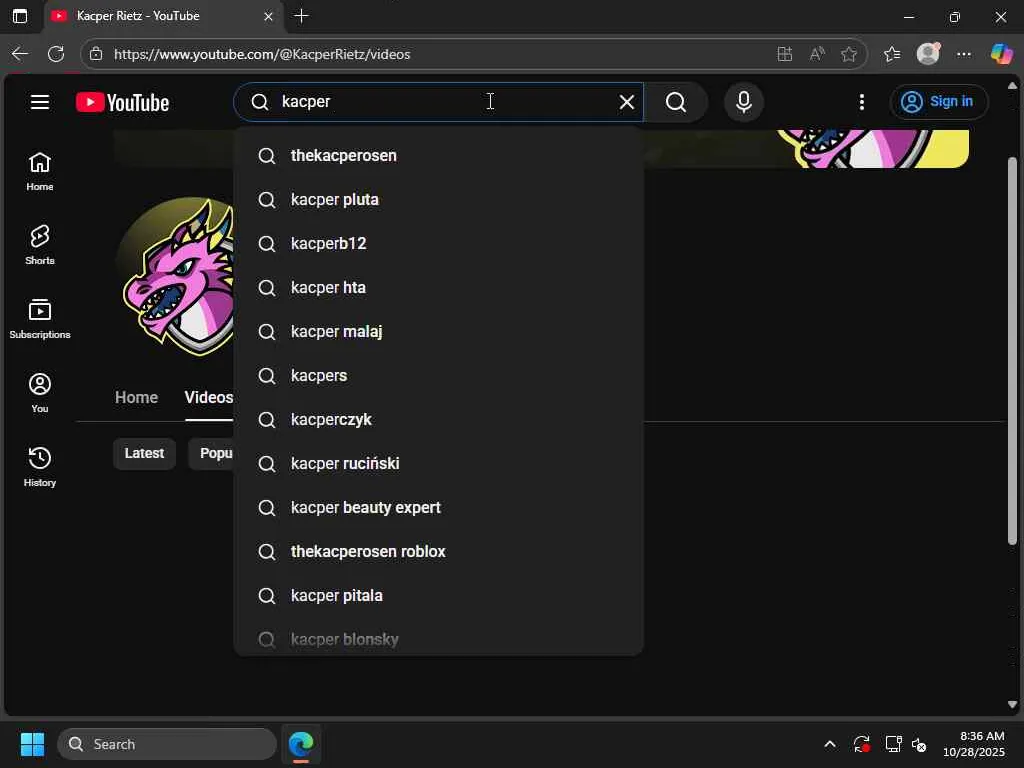Switch to the channel Home tab
The width and height of the screenshot is (1024, 768).
click(136, 397)
